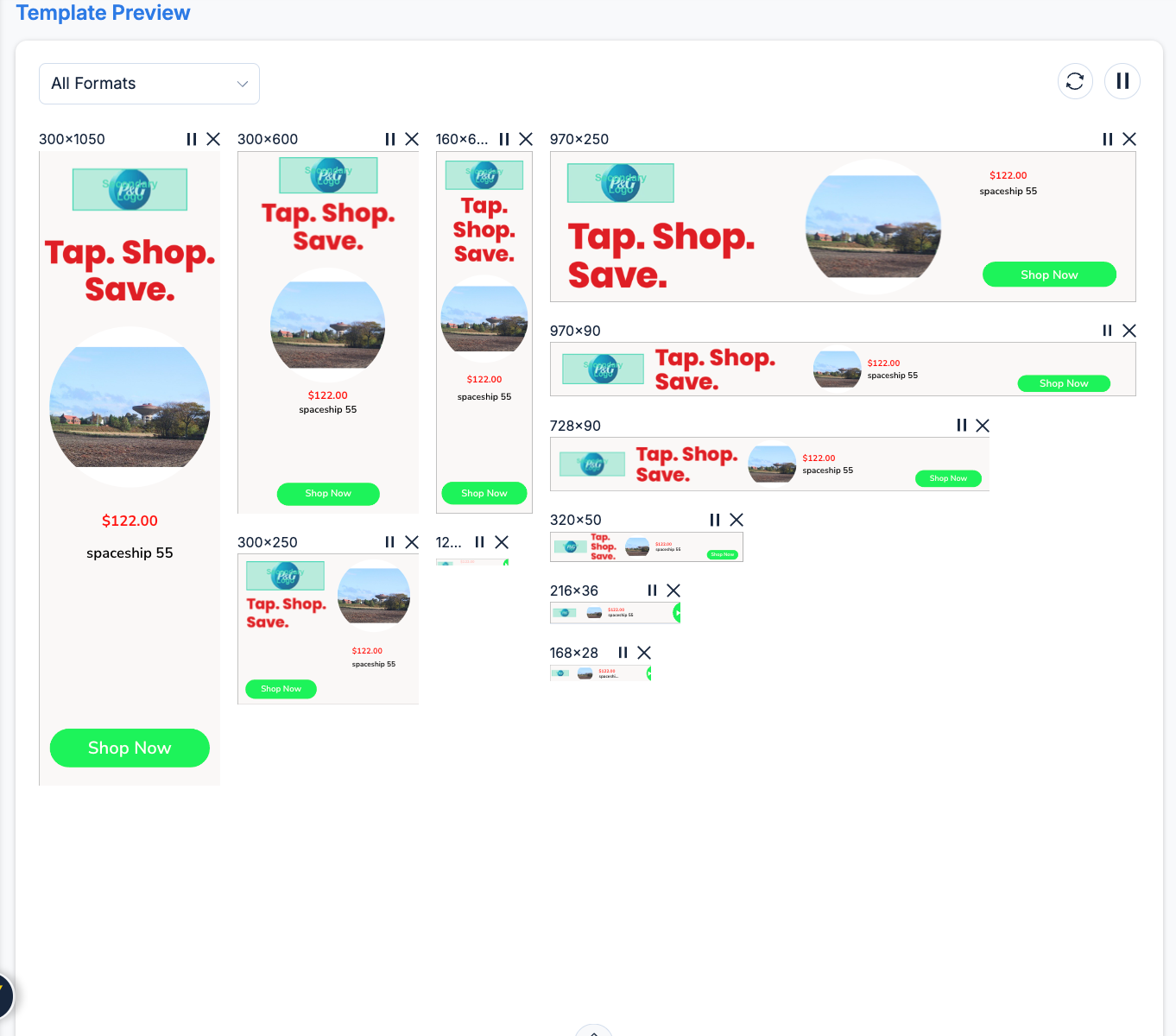Pause the 728×90 preview
Screen dimensions: 1176x1036
point(962,426)
